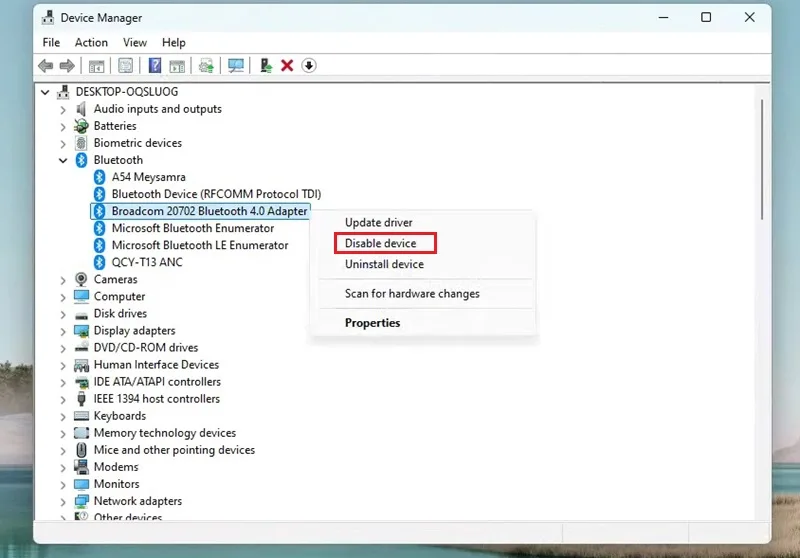Expand the Memory technology devices category

point(63,434)
